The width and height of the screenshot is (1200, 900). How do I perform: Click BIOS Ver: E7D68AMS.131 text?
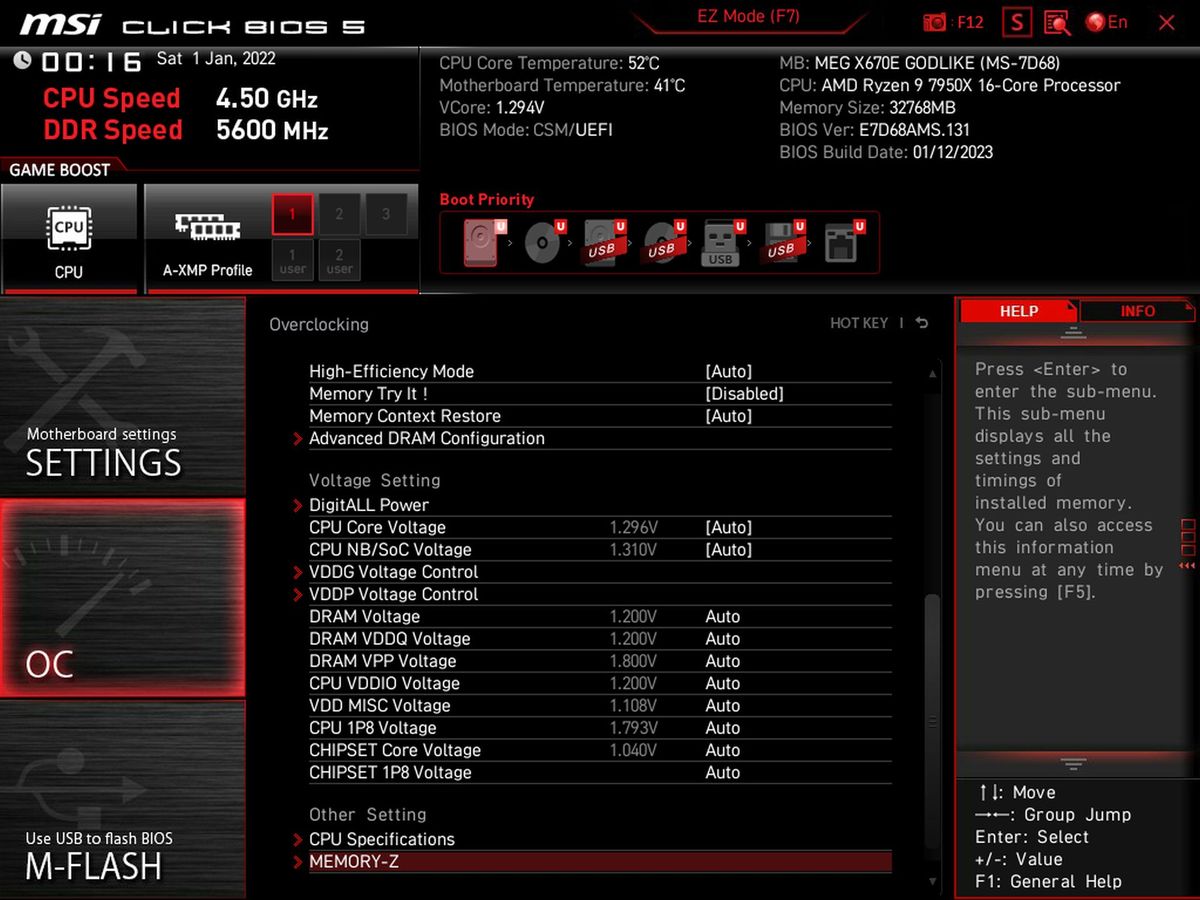click(x=874, y=130)
